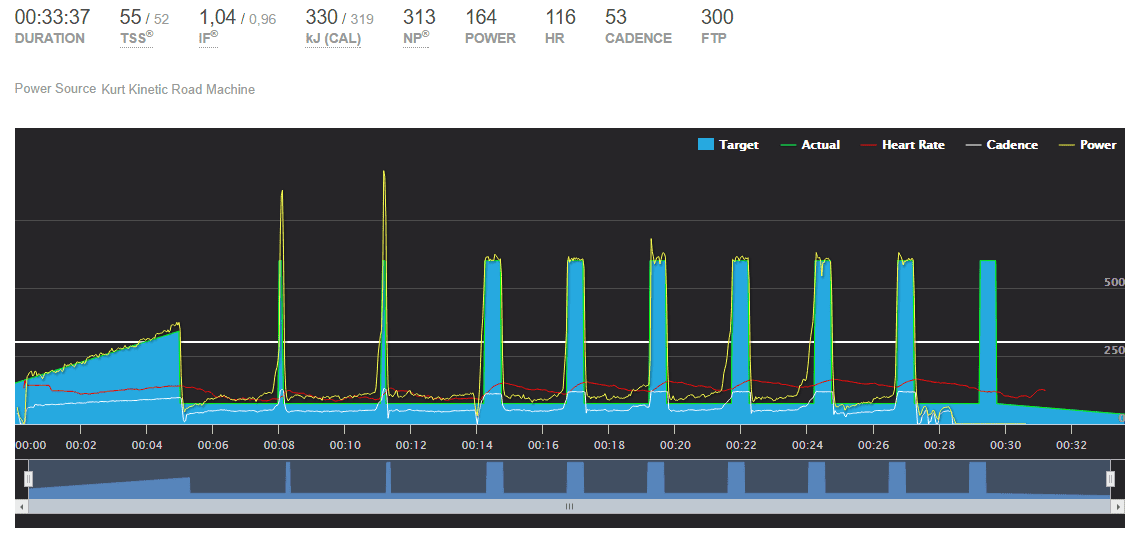The width and height of the screenshot is (1140, 537).
Task: Click the scrollbar right arrow
Action: point(1117,507)
